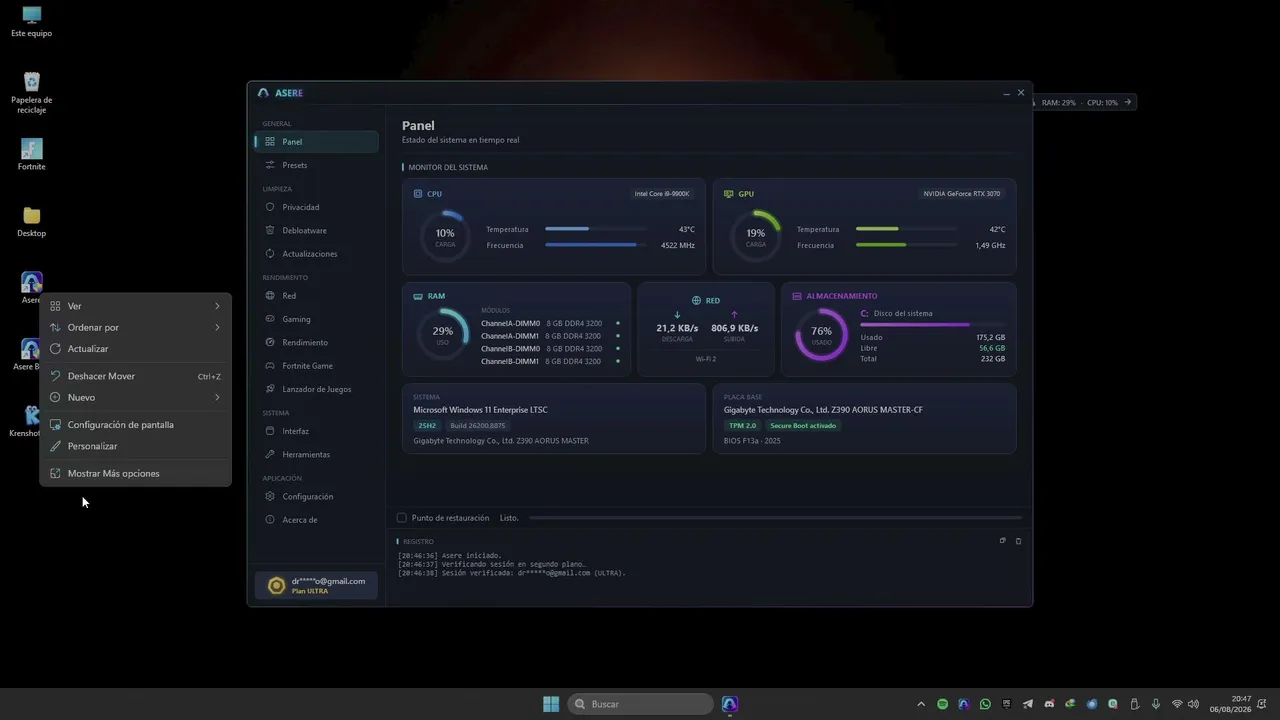Click the "ChannelA-DIMM0" RAM module row
The height and width of the screenshot is (720, 1280).
550,323
